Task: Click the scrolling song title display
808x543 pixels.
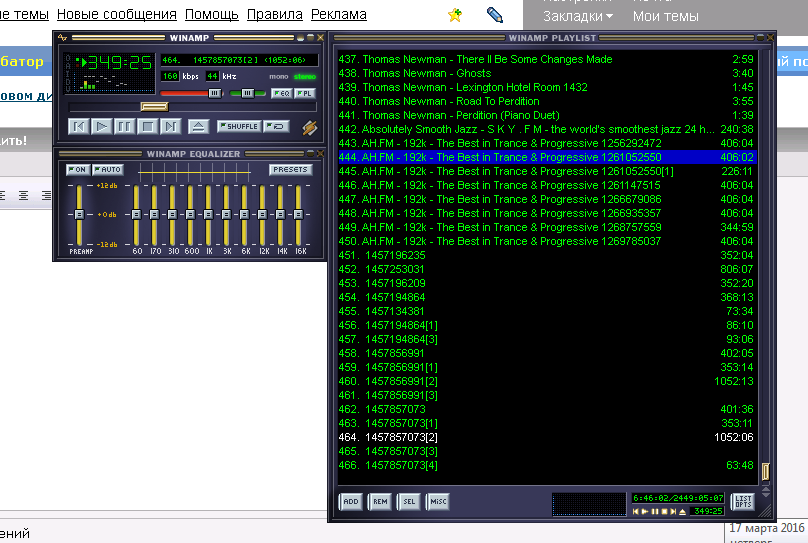Action: pos(239,60)
